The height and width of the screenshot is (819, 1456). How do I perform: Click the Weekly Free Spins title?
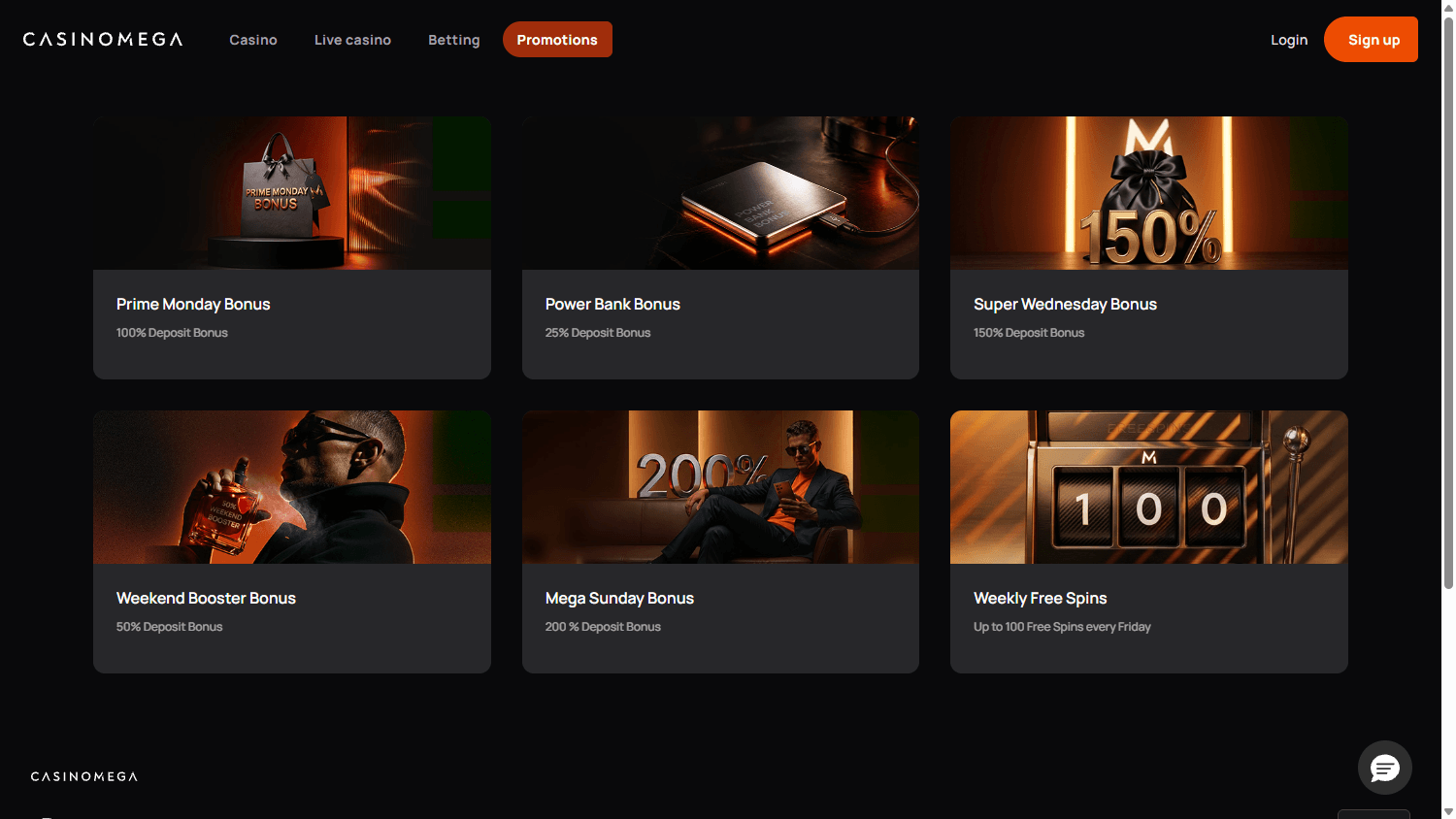1040,599
